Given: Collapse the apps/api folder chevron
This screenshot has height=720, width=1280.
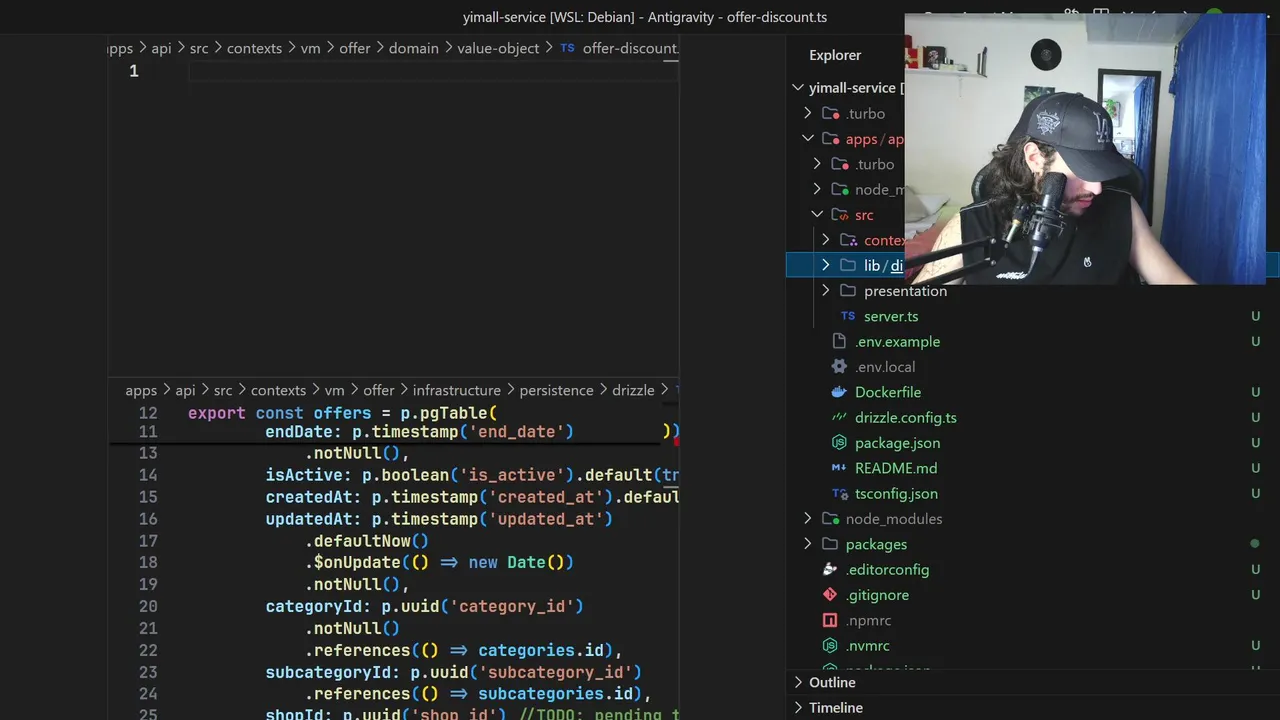Looking at the screenshot, I should [808, 139].
